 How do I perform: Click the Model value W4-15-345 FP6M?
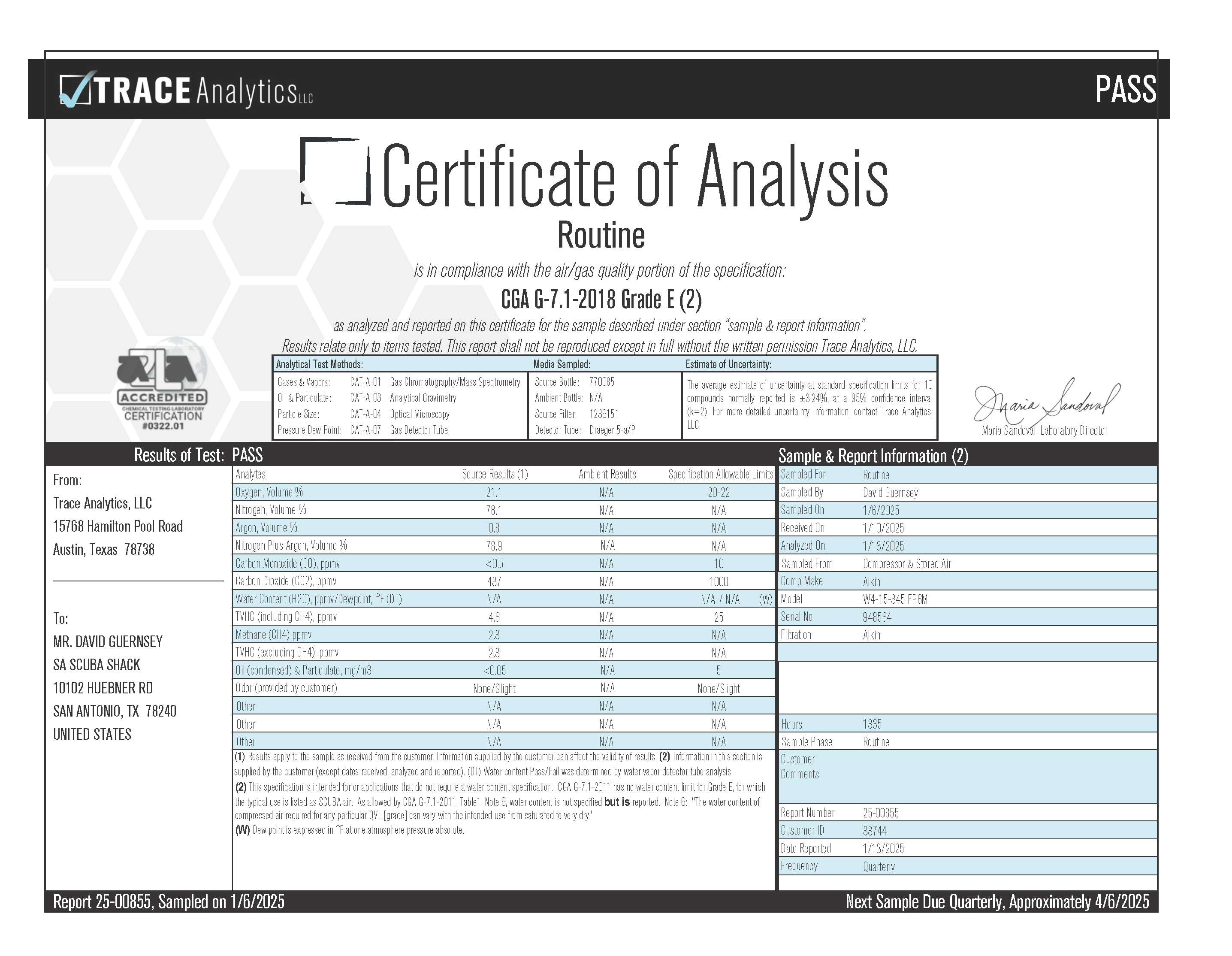(x=895, y=599)
